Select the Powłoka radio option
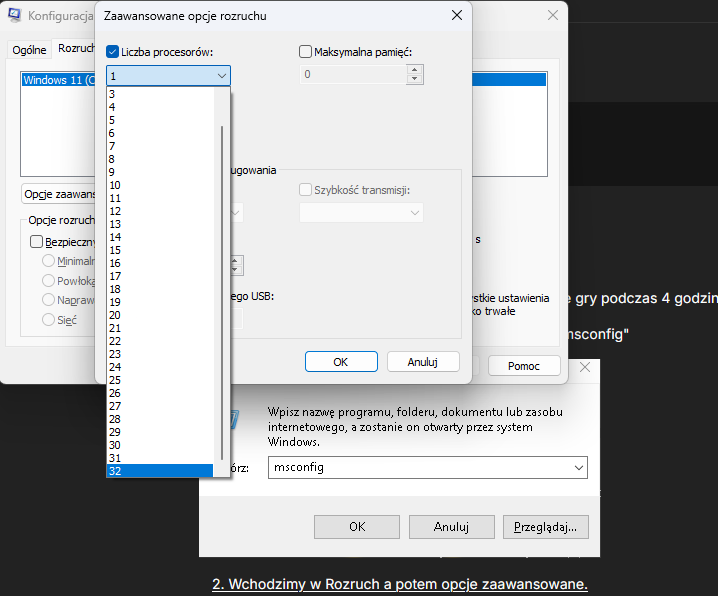Screen dimensions: 718x596 (x=48, y=280)
